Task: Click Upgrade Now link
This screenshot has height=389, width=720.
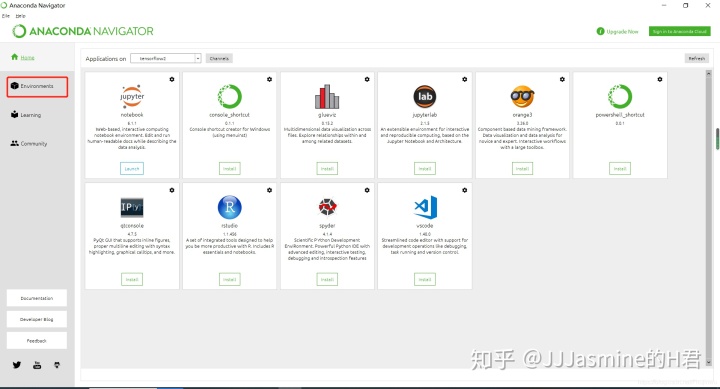Action: (618, 31)
